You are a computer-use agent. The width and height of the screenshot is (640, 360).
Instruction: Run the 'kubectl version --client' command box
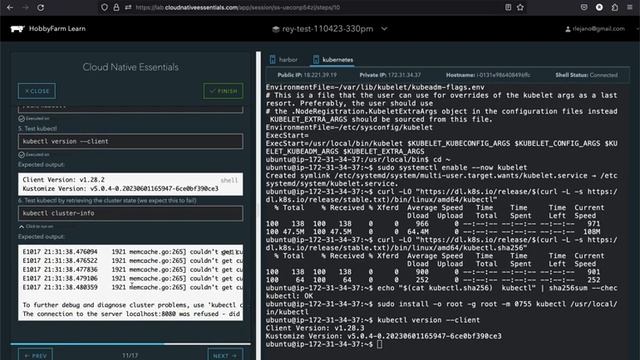tap(130, 141)
